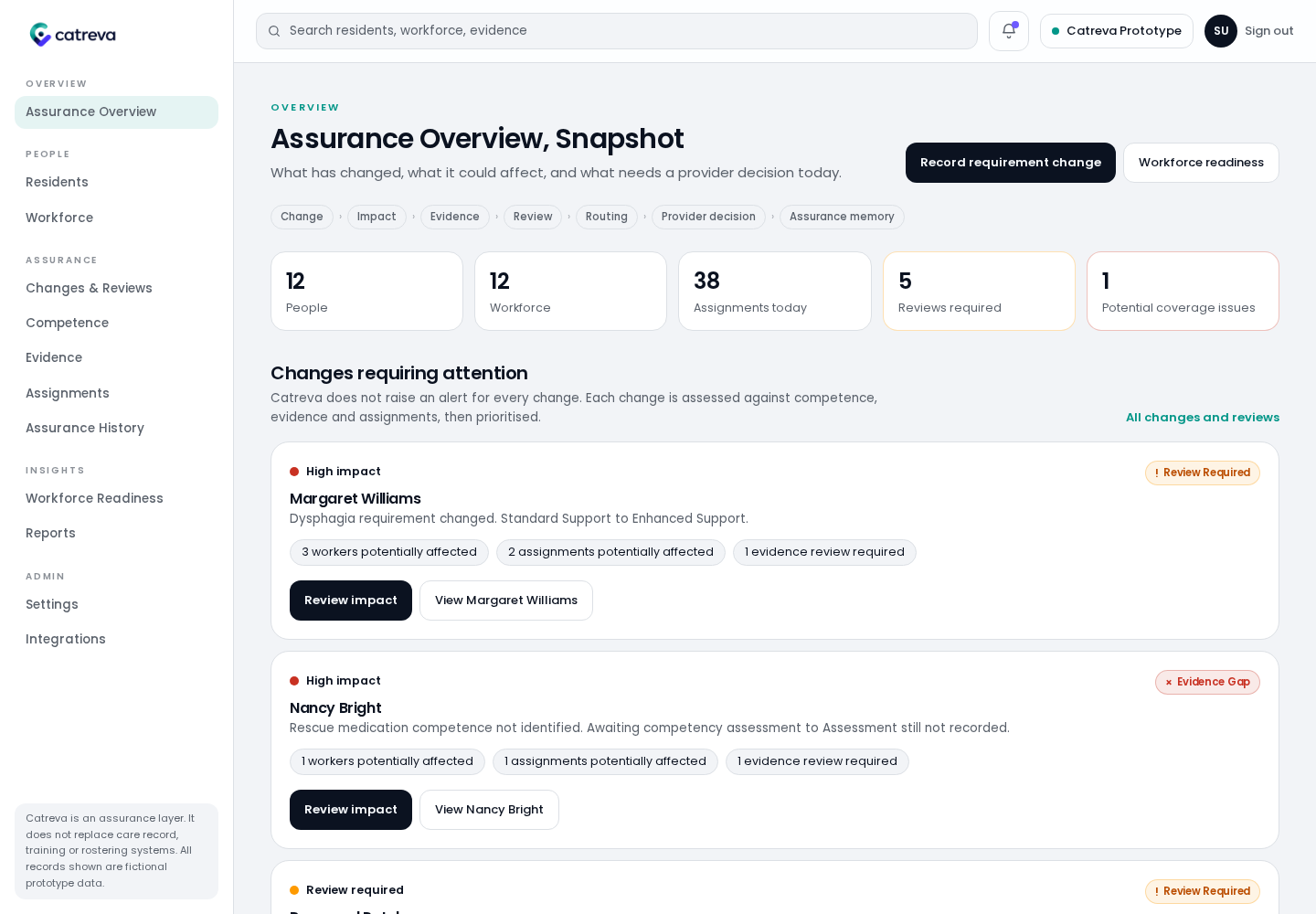Image resolution: width=1316 pixels, height=914 pixels.
Task: Click the Margaret Williams name heading
Action: pos(356,499)
